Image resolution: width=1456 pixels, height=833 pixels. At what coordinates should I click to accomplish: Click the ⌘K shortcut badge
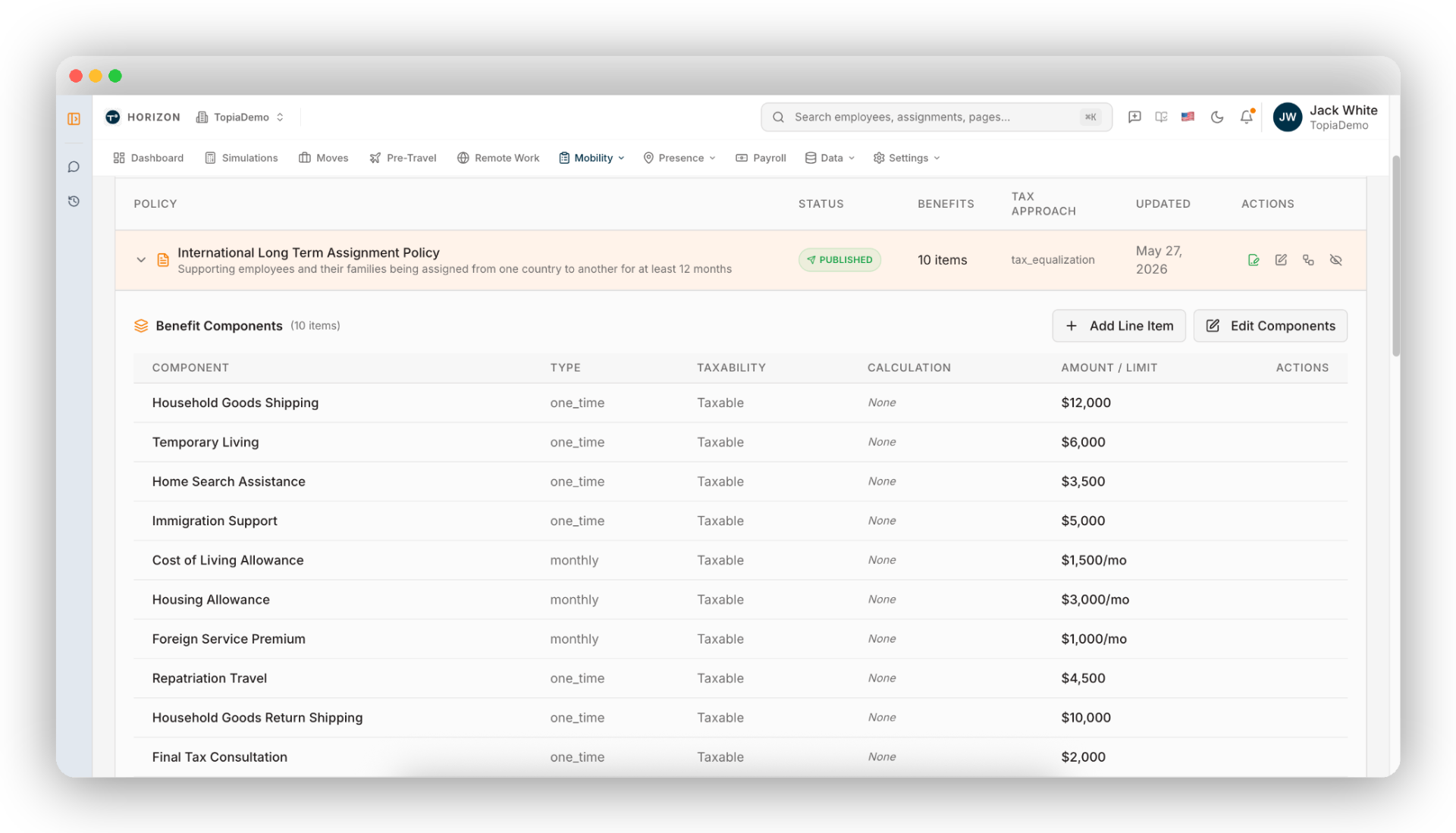1090,117
